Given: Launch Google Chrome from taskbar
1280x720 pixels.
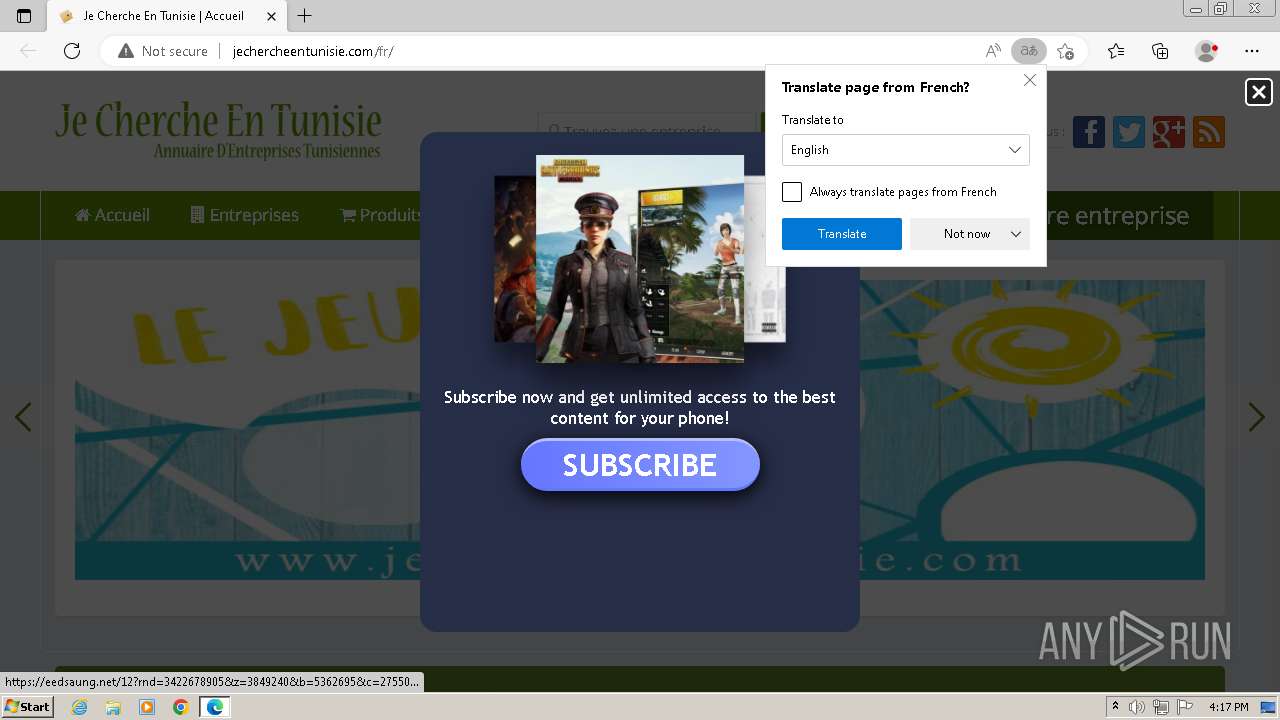Looking at the screenshot, I should [x=181, y=707].
